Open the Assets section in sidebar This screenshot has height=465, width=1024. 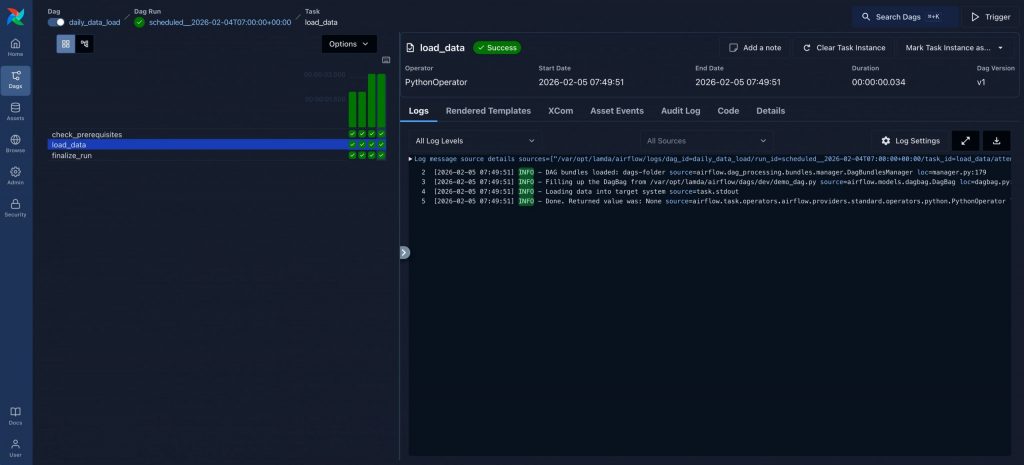(15, 112)
